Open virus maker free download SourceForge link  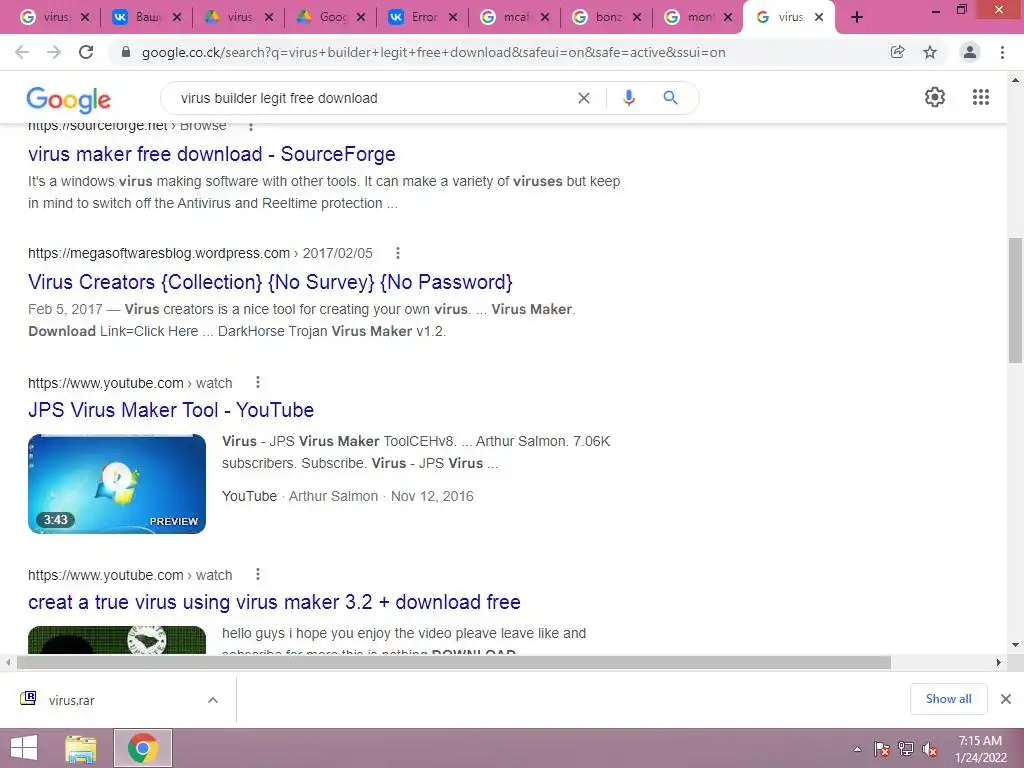212,154
